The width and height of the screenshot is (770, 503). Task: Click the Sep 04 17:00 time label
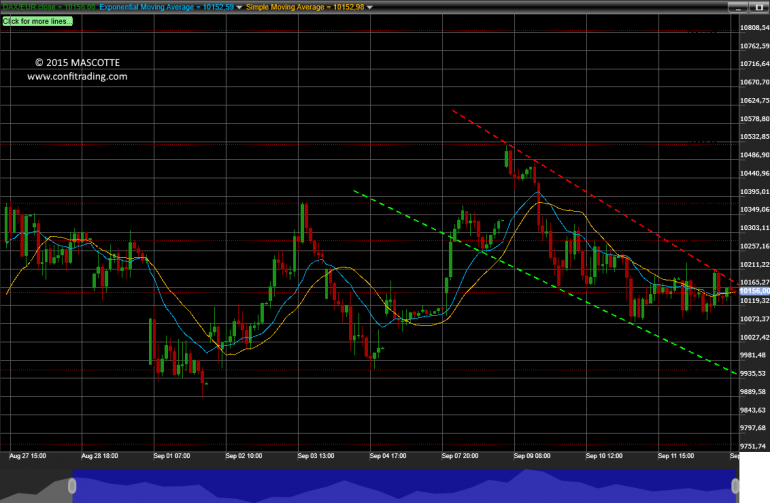[388, 456]
